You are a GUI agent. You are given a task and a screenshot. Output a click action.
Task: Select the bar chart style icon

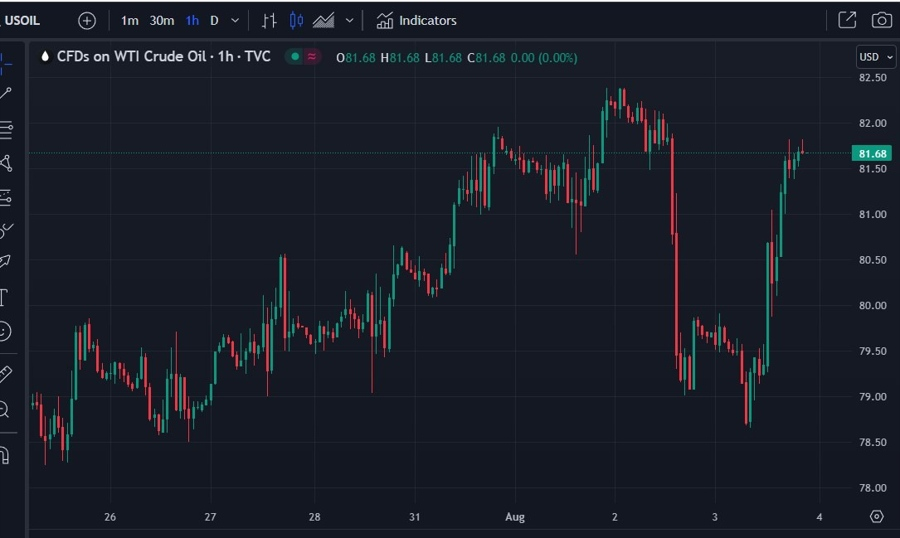pyautogui.click(x=269, y=20)
